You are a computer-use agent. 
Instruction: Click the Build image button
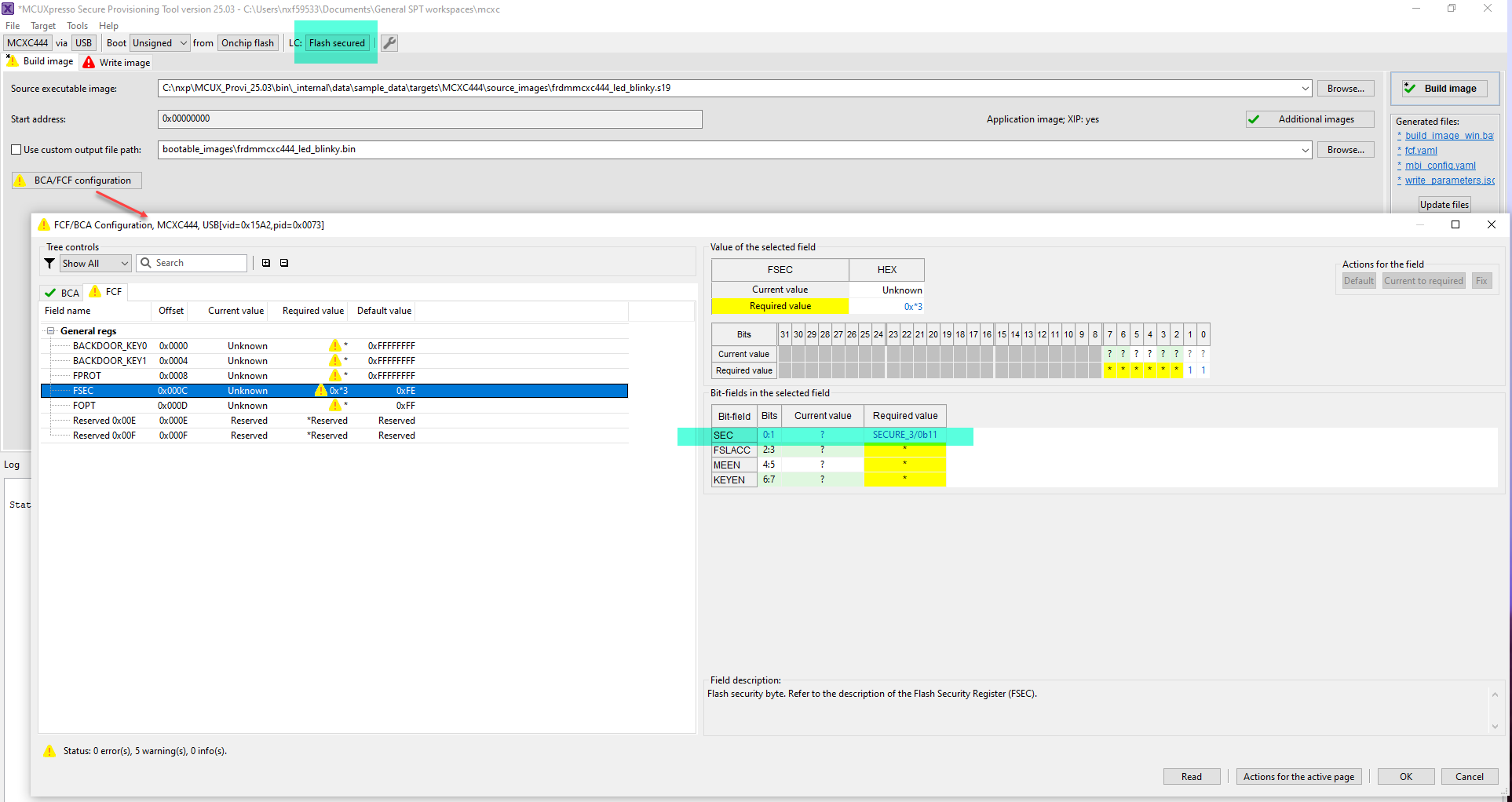1444,88
